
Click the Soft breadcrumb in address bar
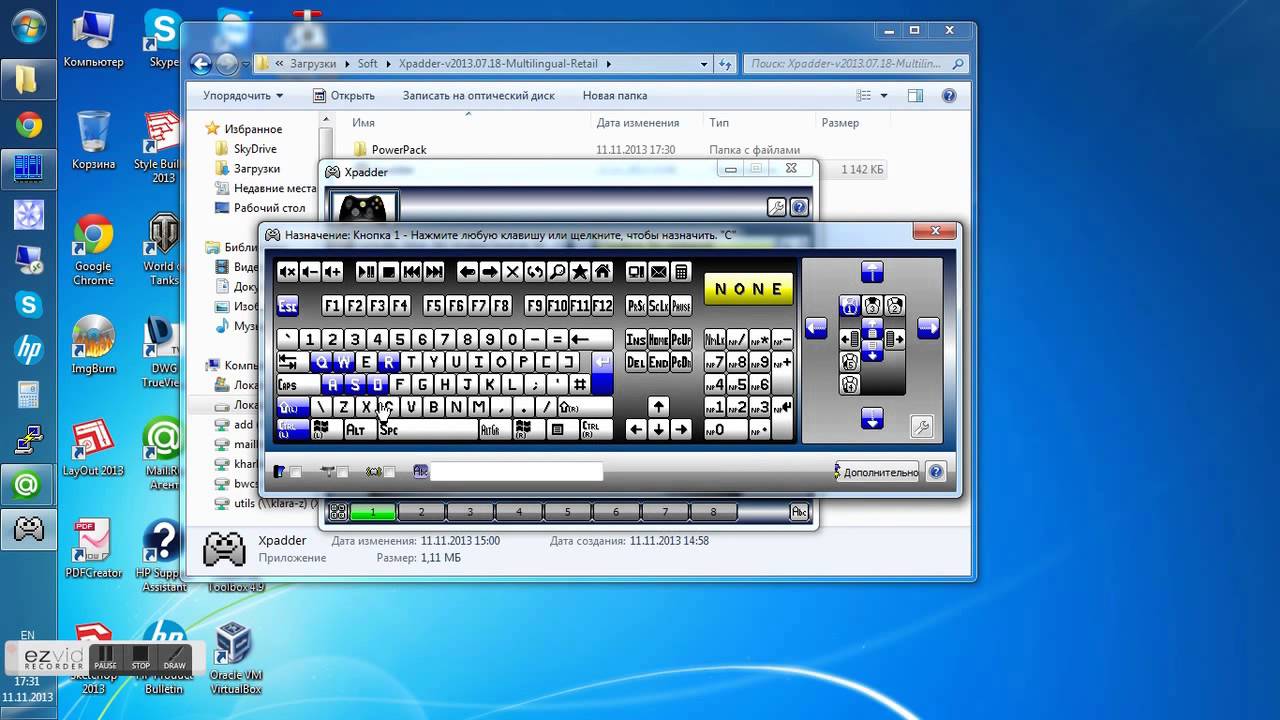[368, 64]
